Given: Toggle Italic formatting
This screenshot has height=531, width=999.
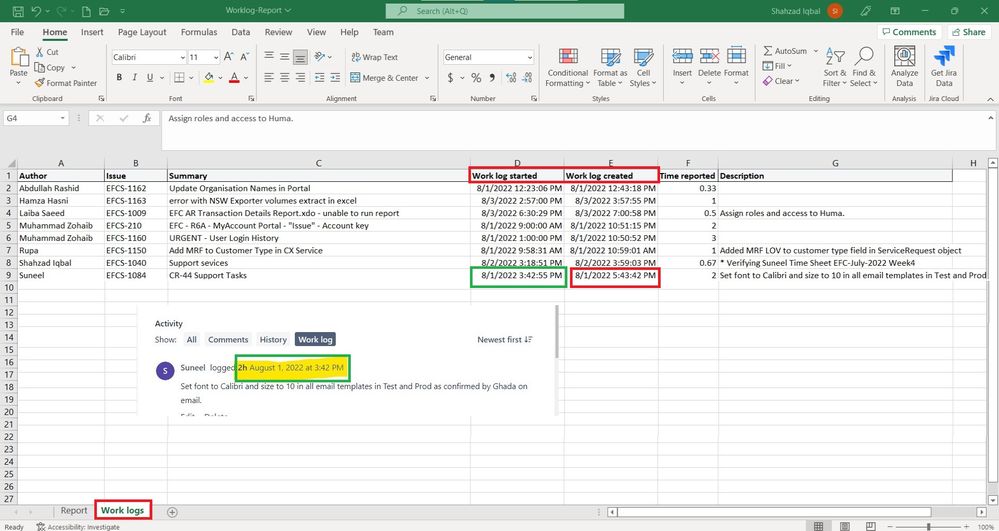Looking at the screenshot, I should (x=134, y=78).
